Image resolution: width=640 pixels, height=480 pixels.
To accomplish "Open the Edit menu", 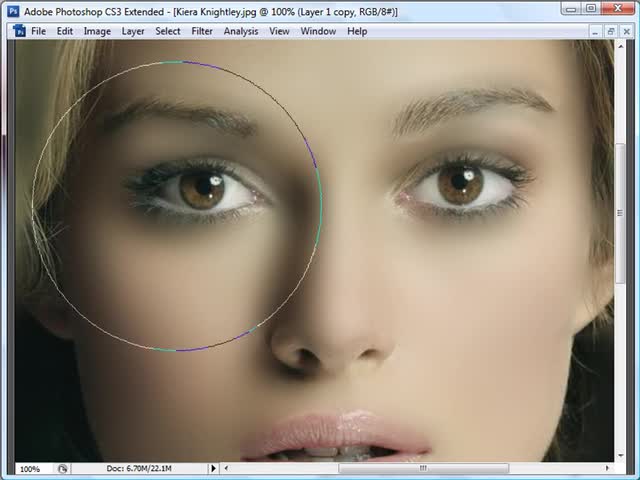I will 65,31.
